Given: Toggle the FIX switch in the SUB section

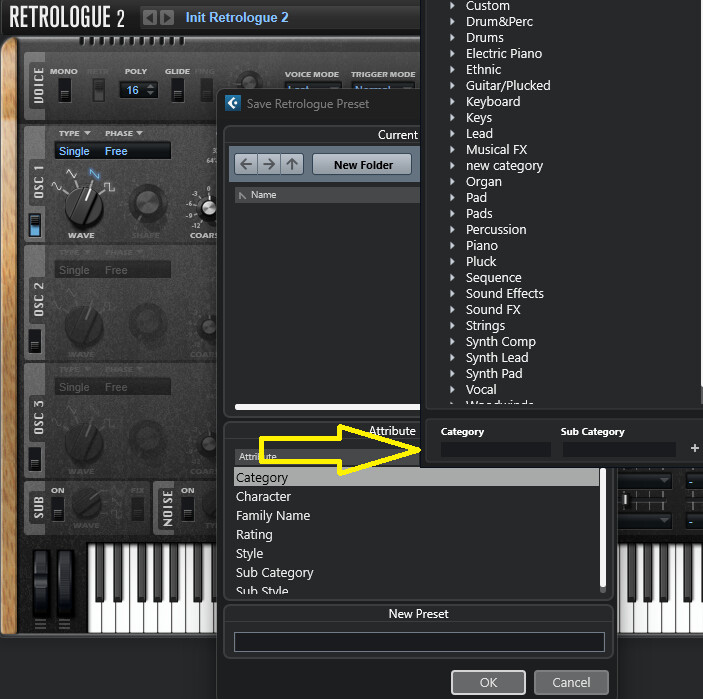Looking at the screenshot, I should pyautogui.click(x=138, y=509).
